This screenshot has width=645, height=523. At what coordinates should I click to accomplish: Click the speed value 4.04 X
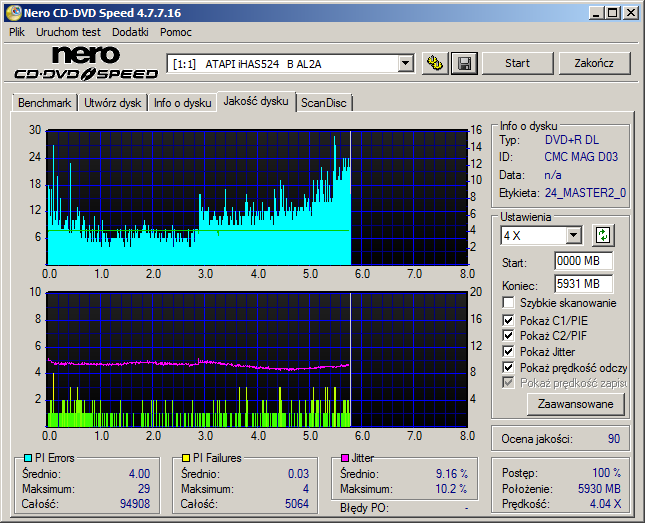(606, 504)
